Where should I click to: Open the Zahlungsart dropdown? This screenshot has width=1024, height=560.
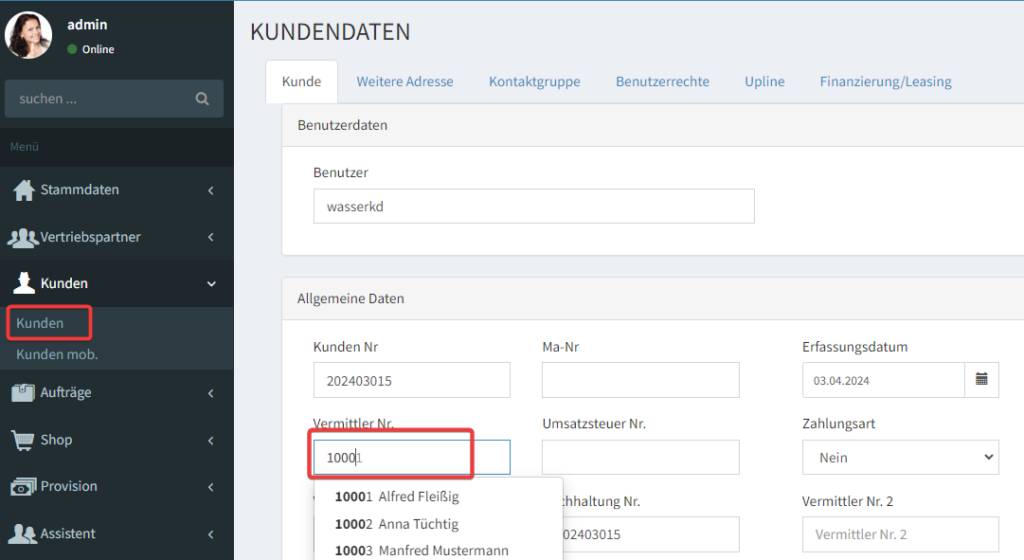point(900,457)
